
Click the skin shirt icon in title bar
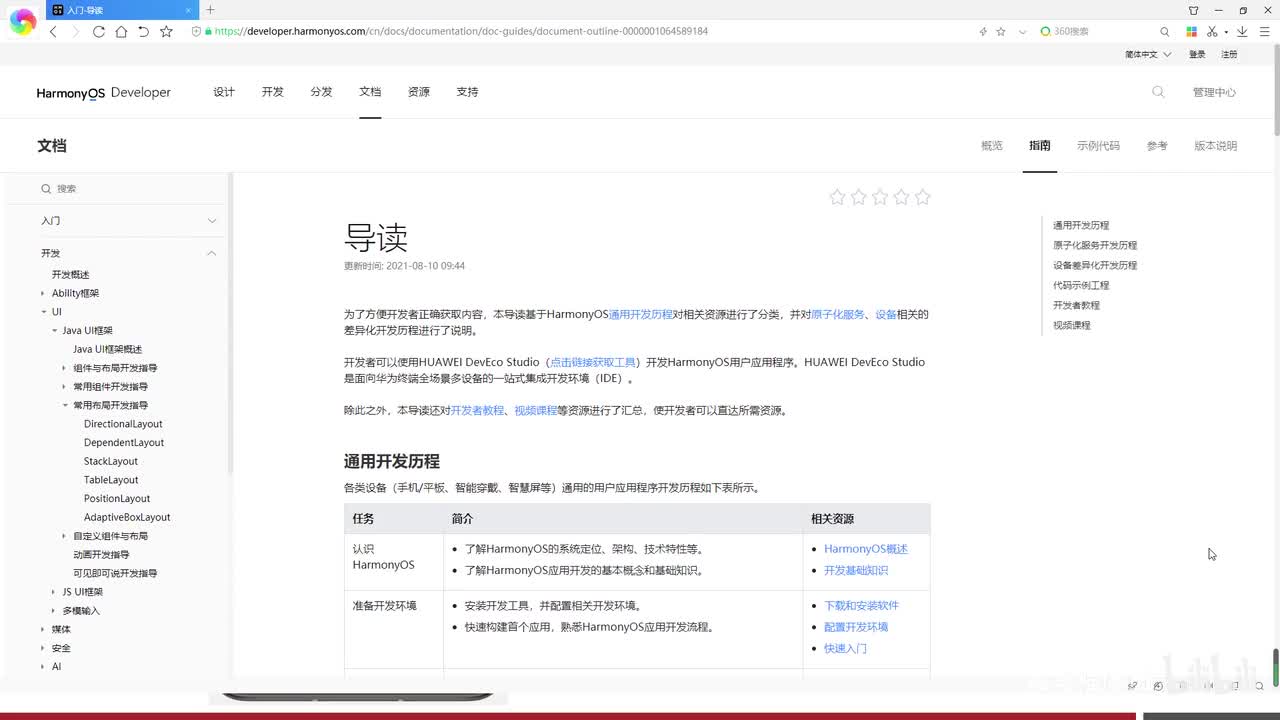[1193, 10]
